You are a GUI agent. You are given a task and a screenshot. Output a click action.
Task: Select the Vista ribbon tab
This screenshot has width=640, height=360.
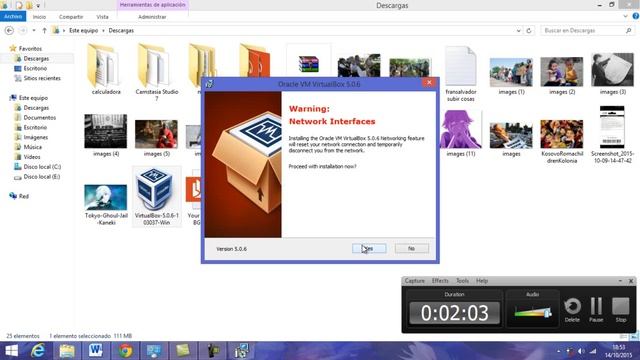coord(102,17)
